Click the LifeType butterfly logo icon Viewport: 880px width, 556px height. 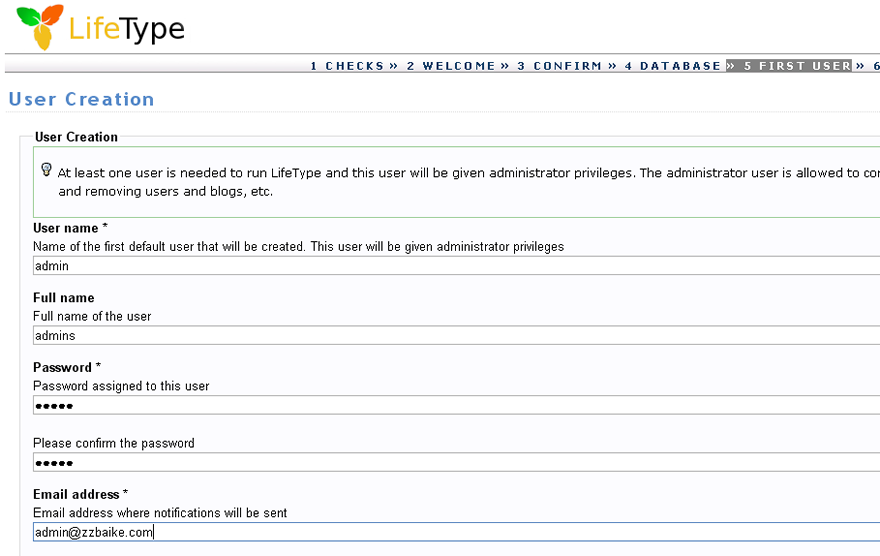tap(40, 27)
